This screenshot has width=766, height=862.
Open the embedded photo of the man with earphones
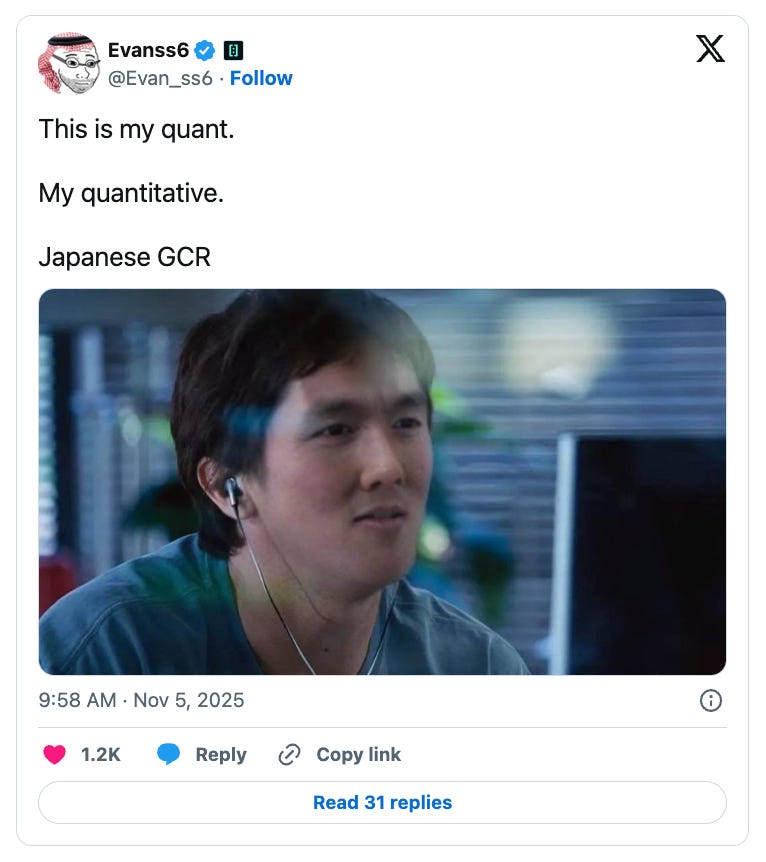click(382, 482)
